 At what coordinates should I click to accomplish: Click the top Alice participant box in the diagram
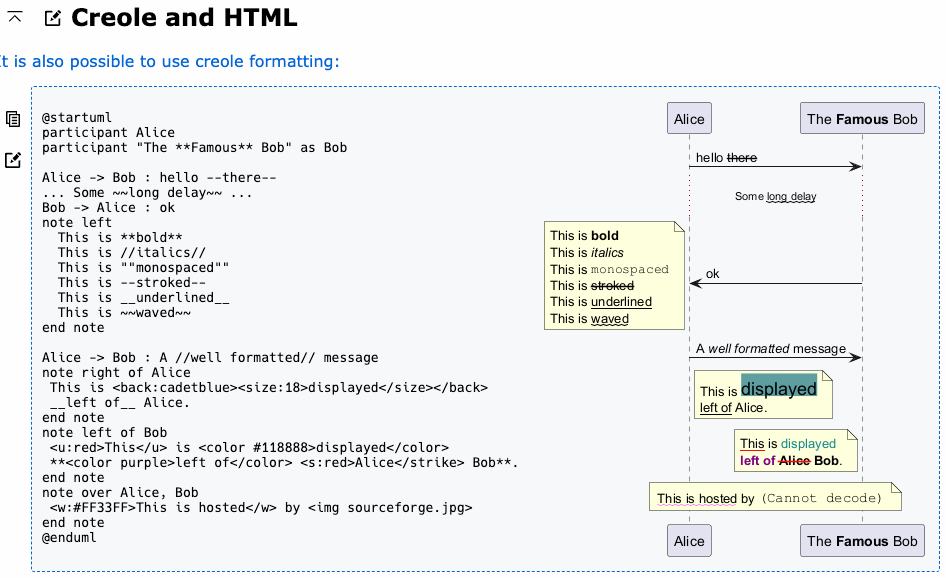689,118
